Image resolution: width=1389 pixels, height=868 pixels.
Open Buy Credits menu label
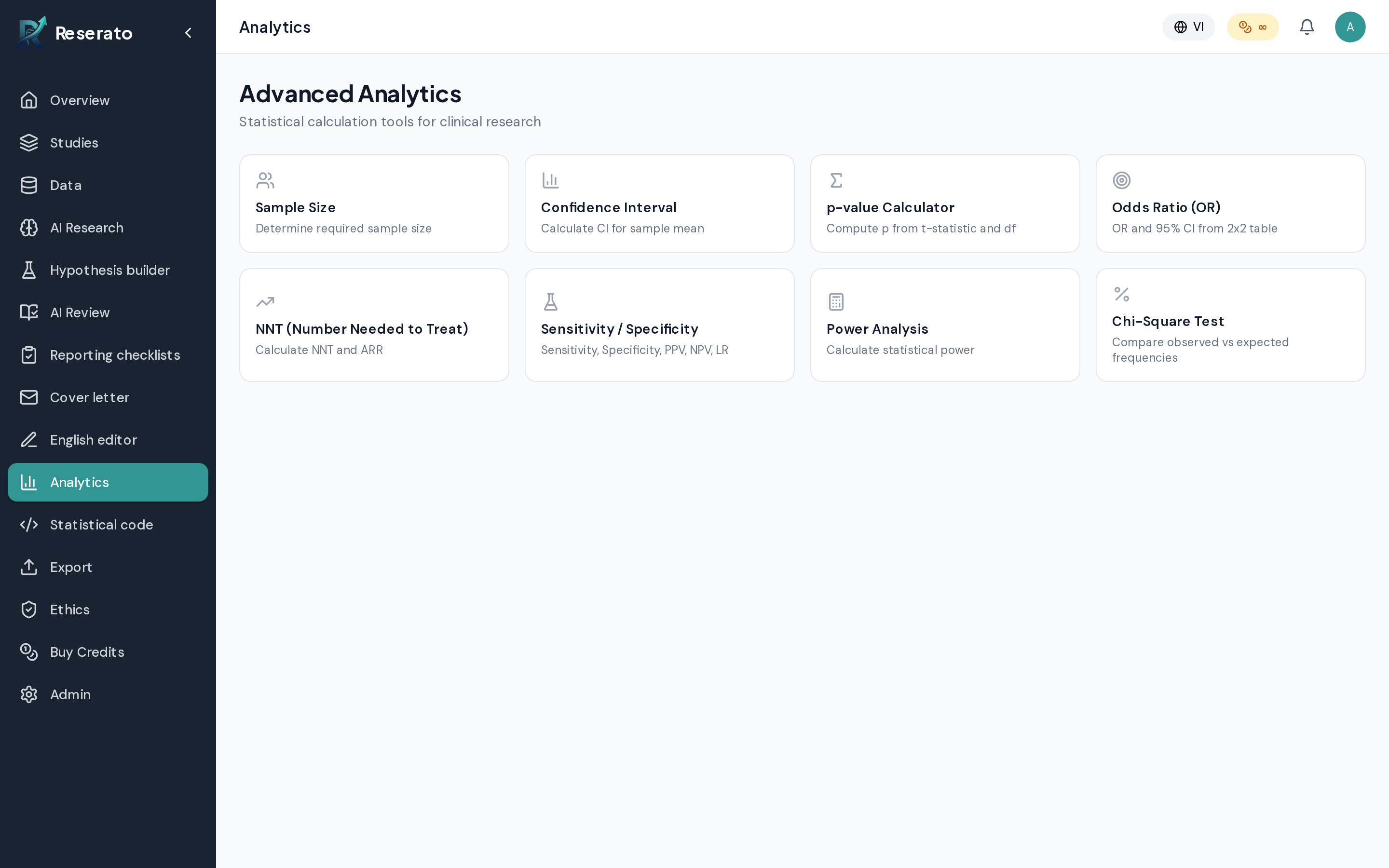click(x=87, y=652)
